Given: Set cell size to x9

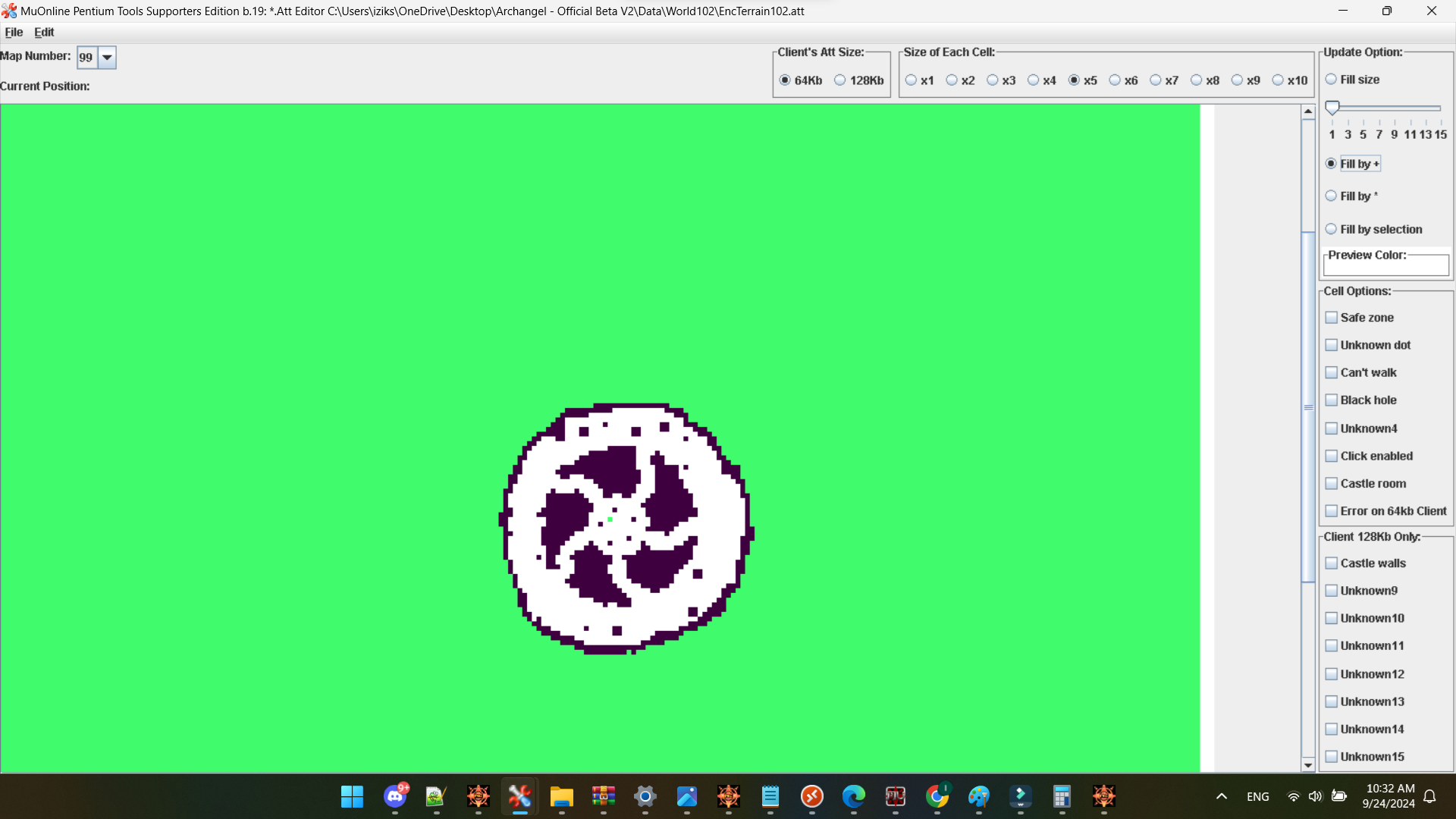Looking at the screenshot, I should click(1246, 80).
